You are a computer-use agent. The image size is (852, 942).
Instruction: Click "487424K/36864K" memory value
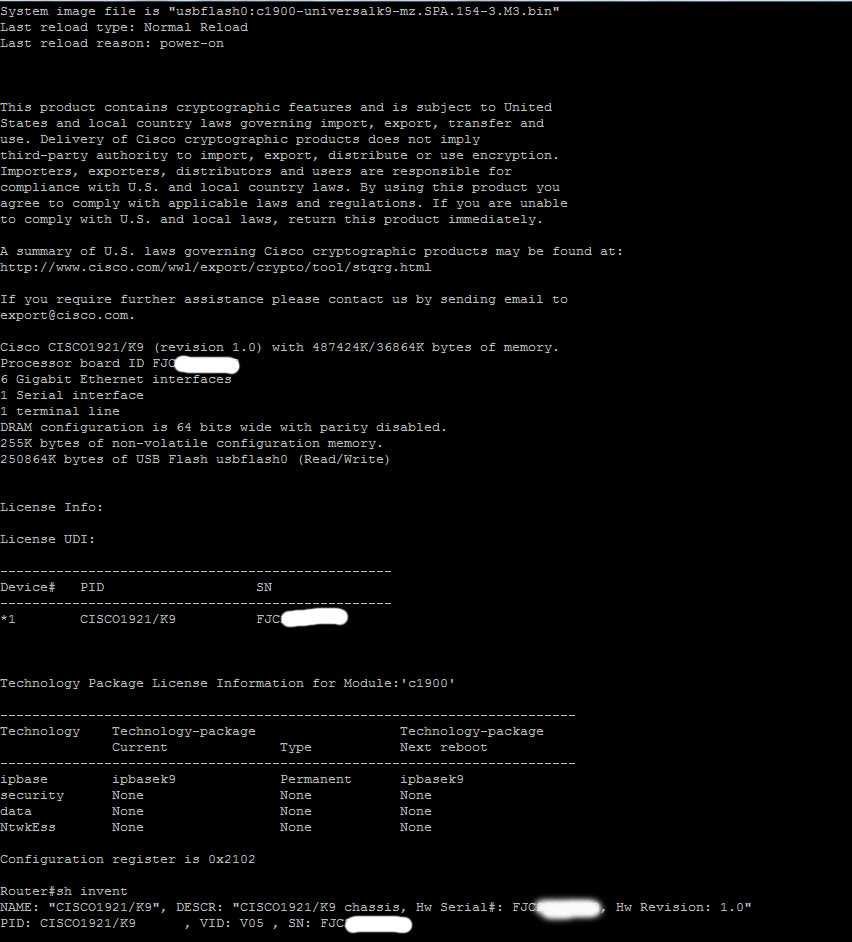(368, 347)
